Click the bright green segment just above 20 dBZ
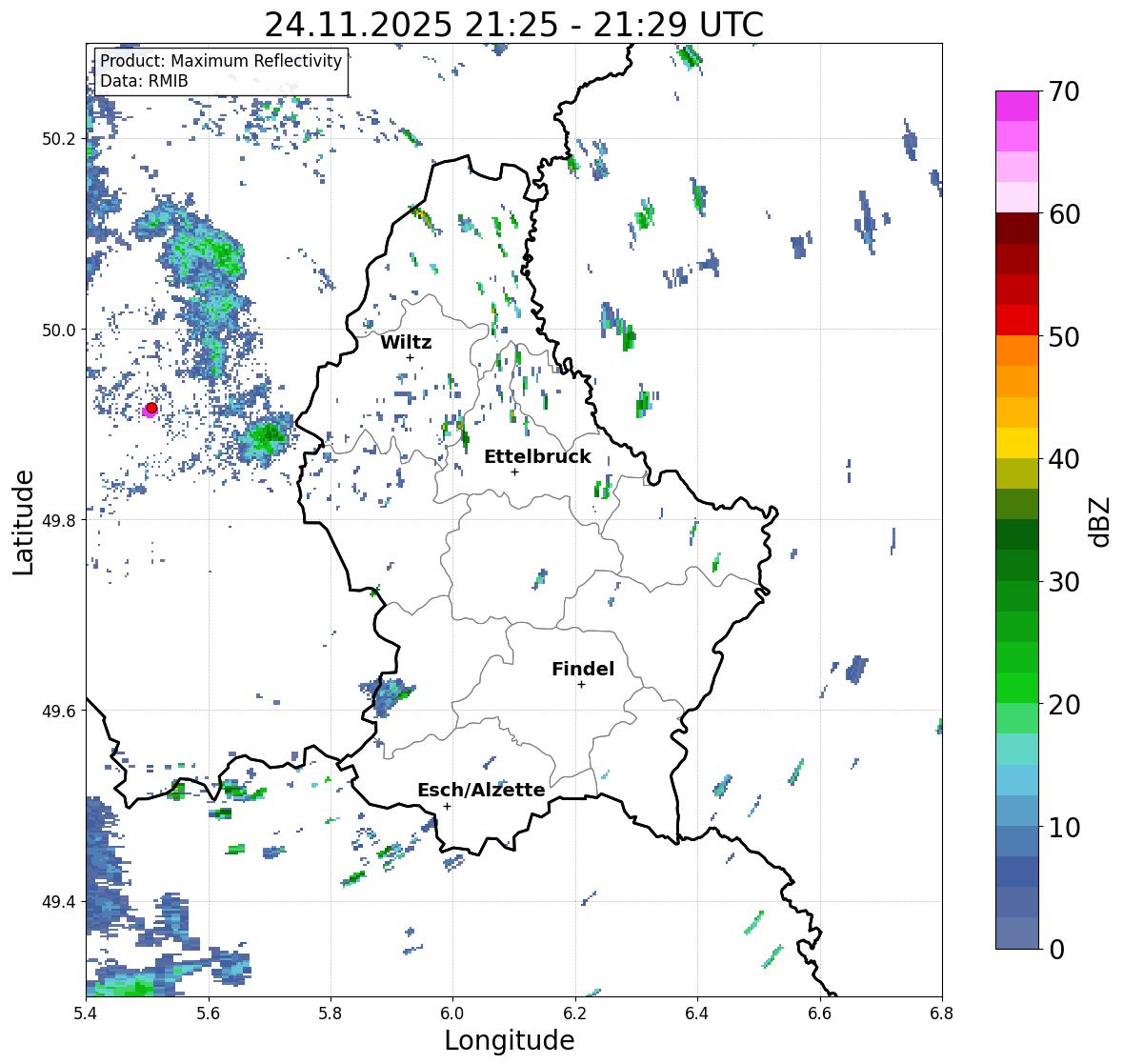1123x1064 pixels. click(1017, 688)
